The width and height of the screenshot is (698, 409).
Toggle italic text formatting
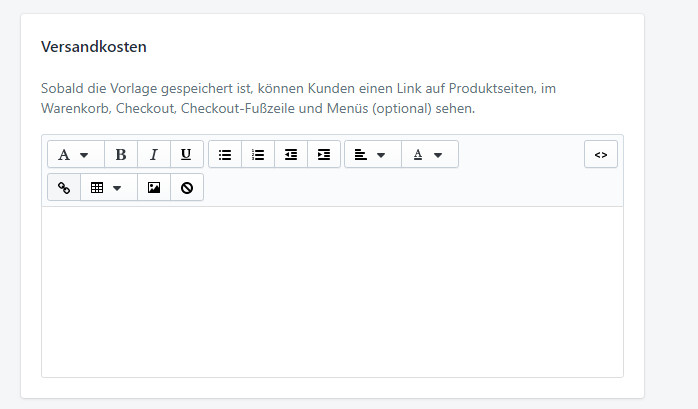(x=154, y=155)
